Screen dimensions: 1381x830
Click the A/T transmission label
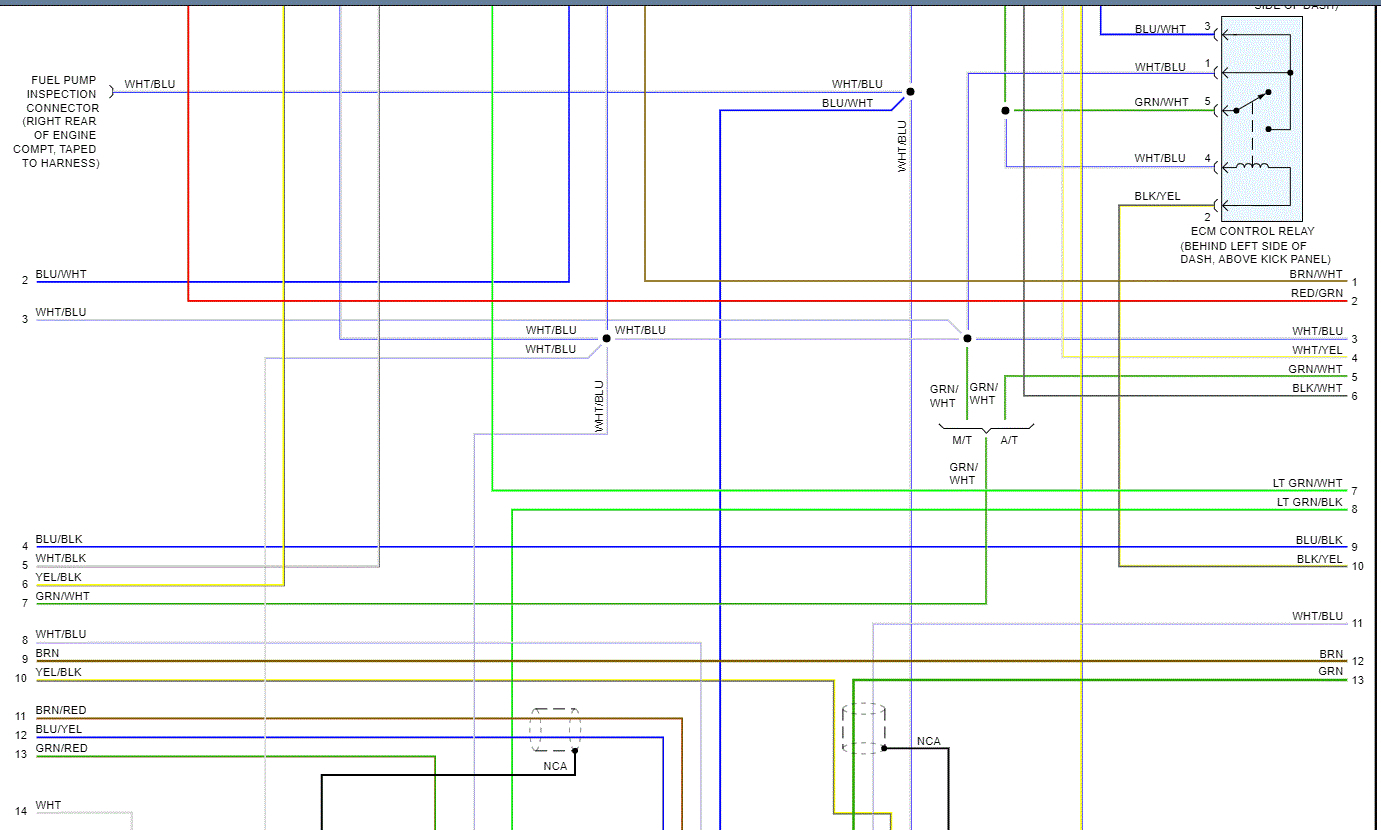[x=1009, y=440]
